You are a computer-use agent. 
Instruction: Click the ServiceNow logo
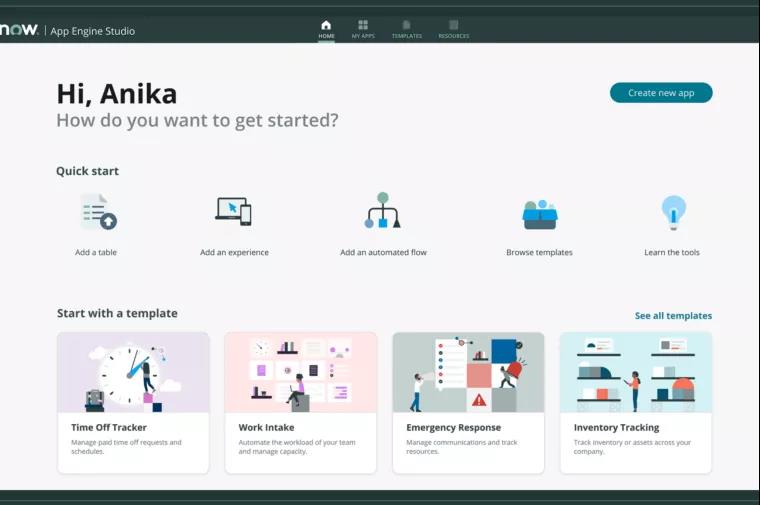pos(19,30)
